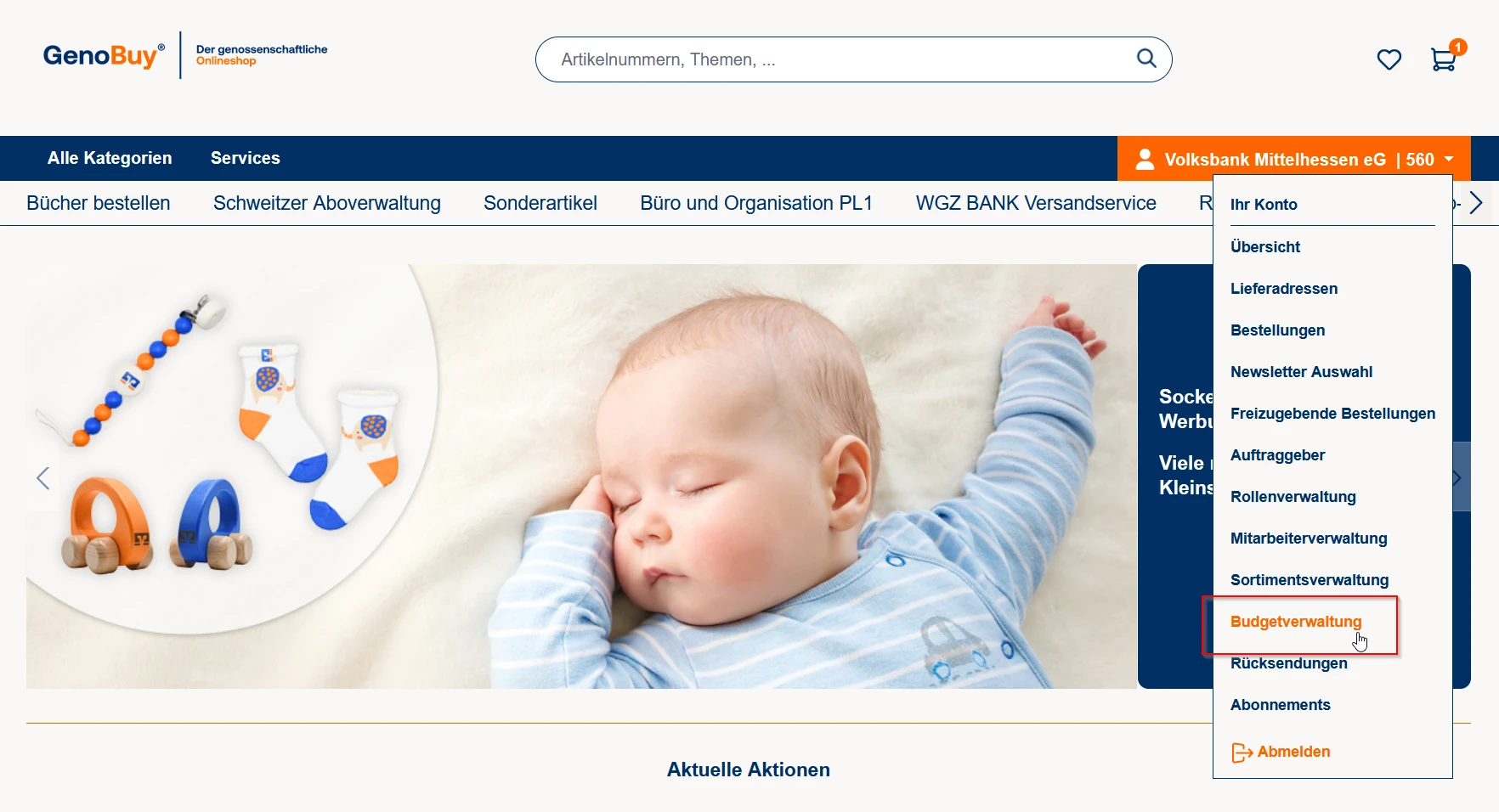Open Lieferadressen in account menu
This screenshot has width=1499, height=812.
[x=1284, y=289]
